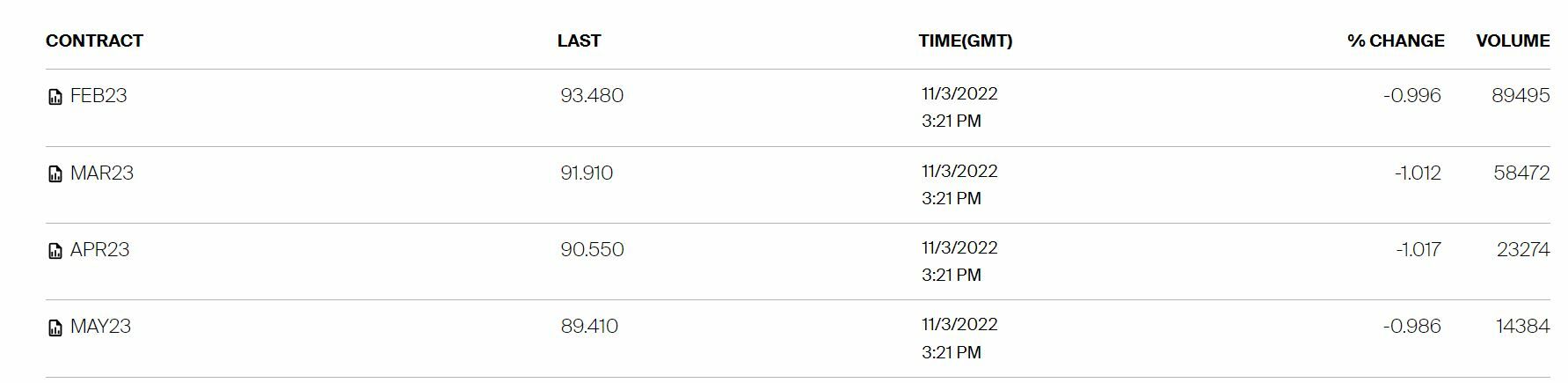1568x383 pixels.
Task: Click the LAST column header
Action: tap(579, 41)
